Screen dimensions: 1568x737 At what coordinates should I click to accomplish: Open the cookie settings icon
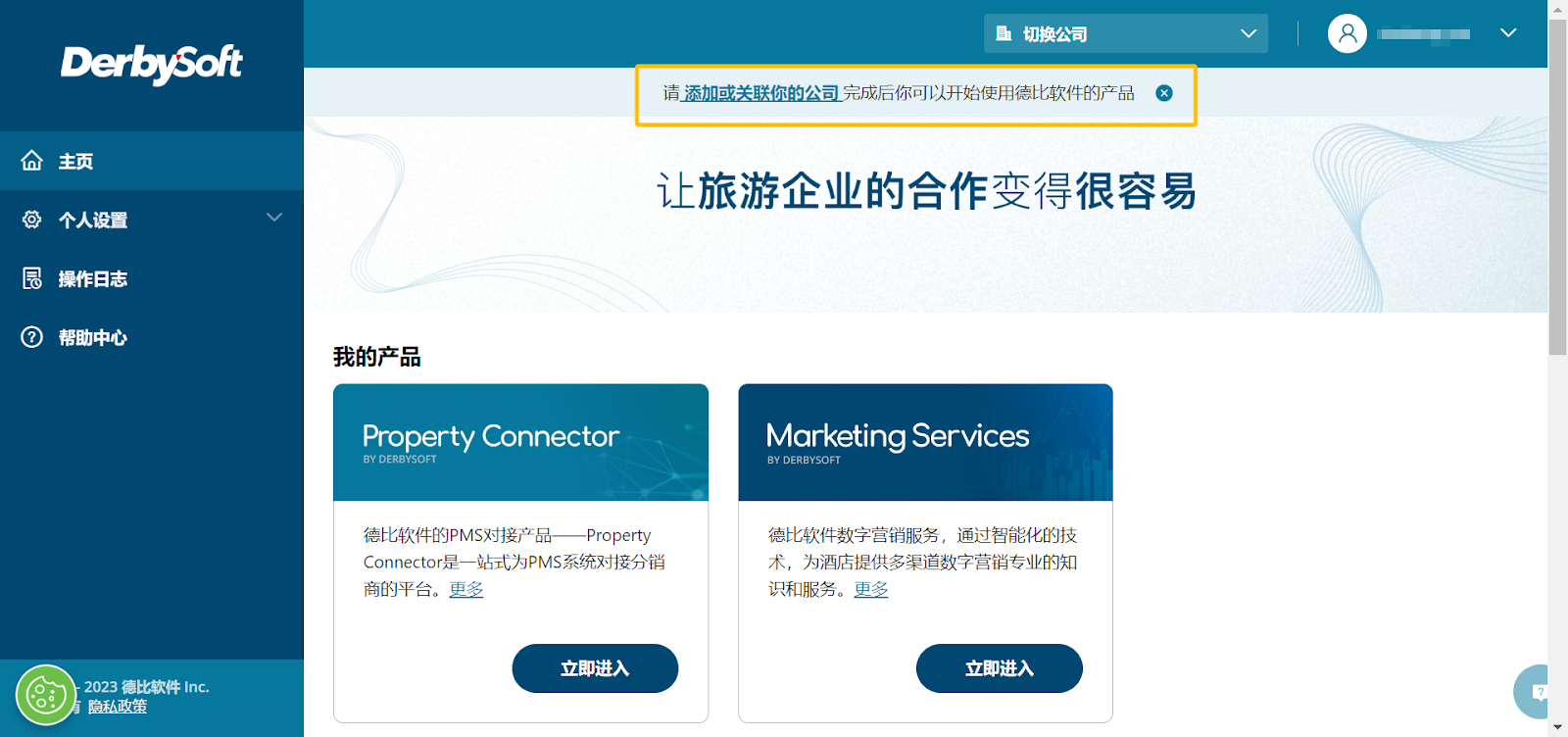tap(45, 696)
